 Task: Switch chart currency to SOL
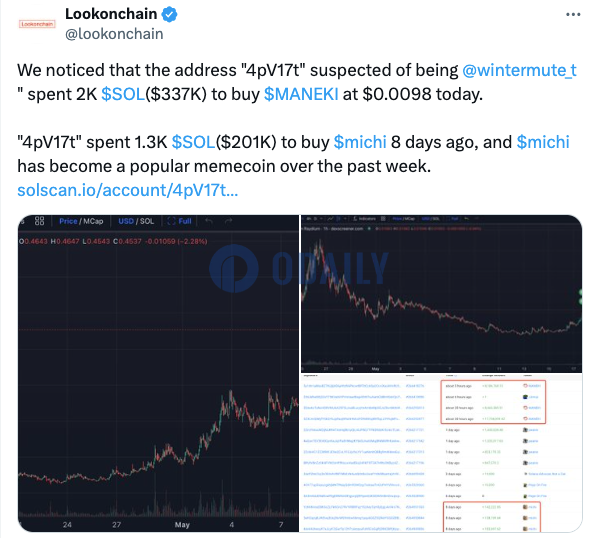[147, 221]
